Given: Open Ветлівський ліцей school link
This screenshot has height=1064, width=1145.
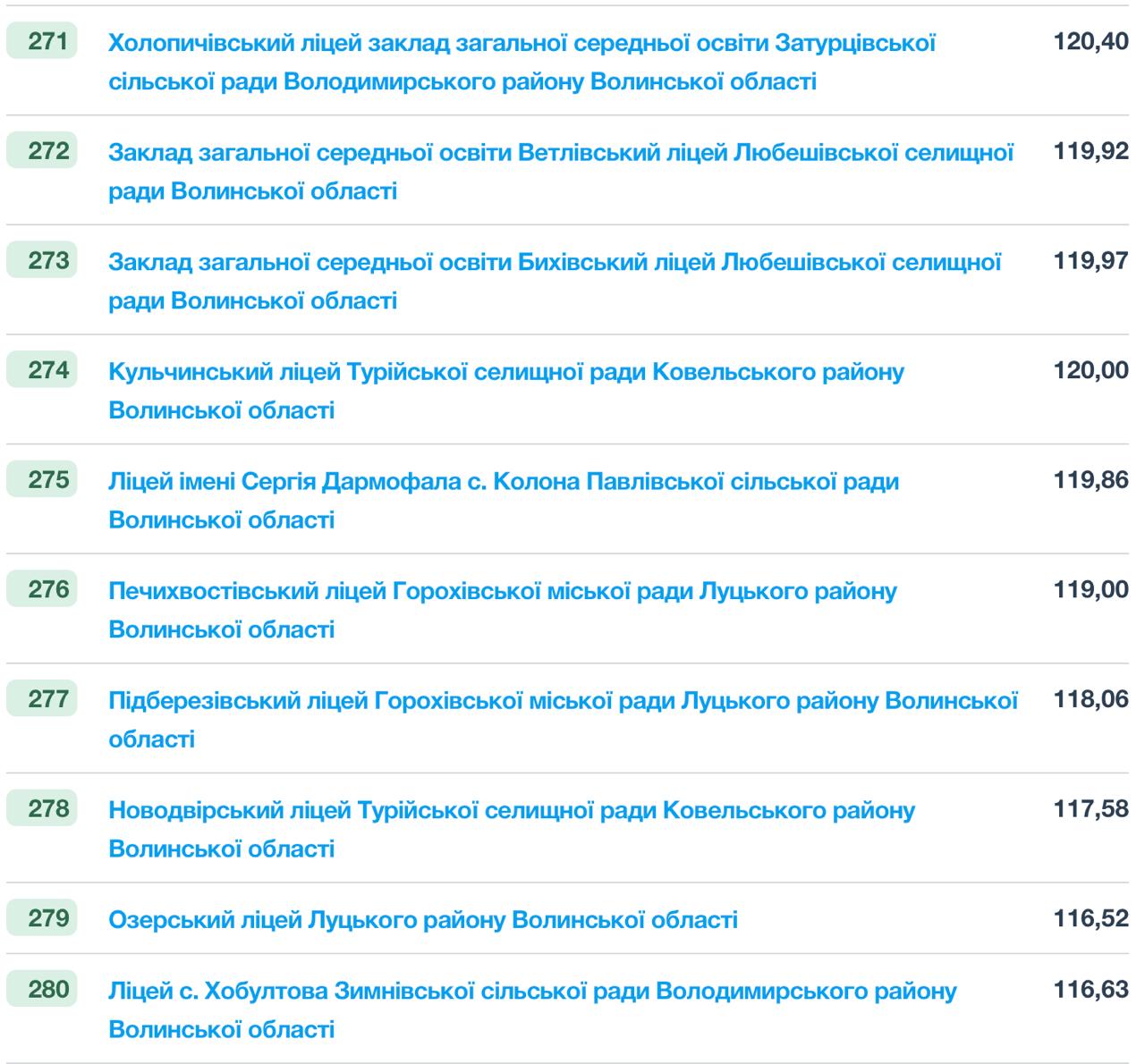Looking at the screenshot, I should [x=561, y=153].
